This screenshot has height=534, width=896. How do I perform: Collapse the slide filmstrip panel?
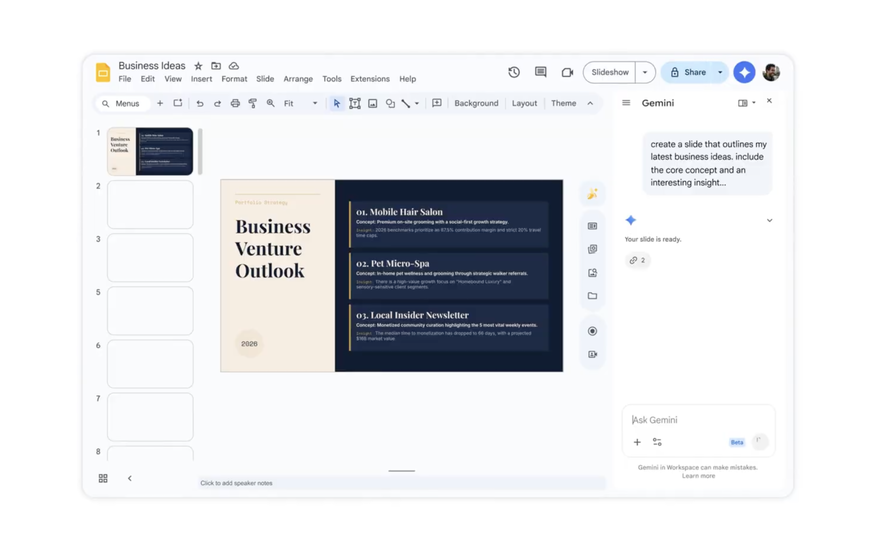coord(130,479)
